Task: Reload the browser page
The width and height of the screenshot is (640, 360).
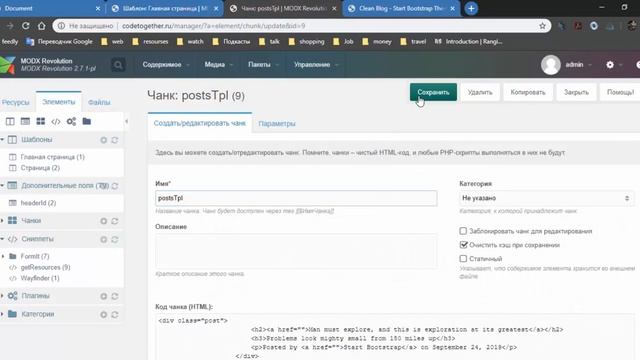Action: [25, 26]
